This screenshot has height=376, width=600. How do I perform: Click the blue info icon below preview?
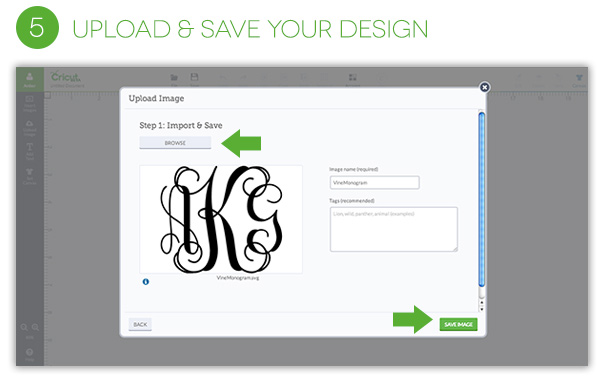(146, 282)
